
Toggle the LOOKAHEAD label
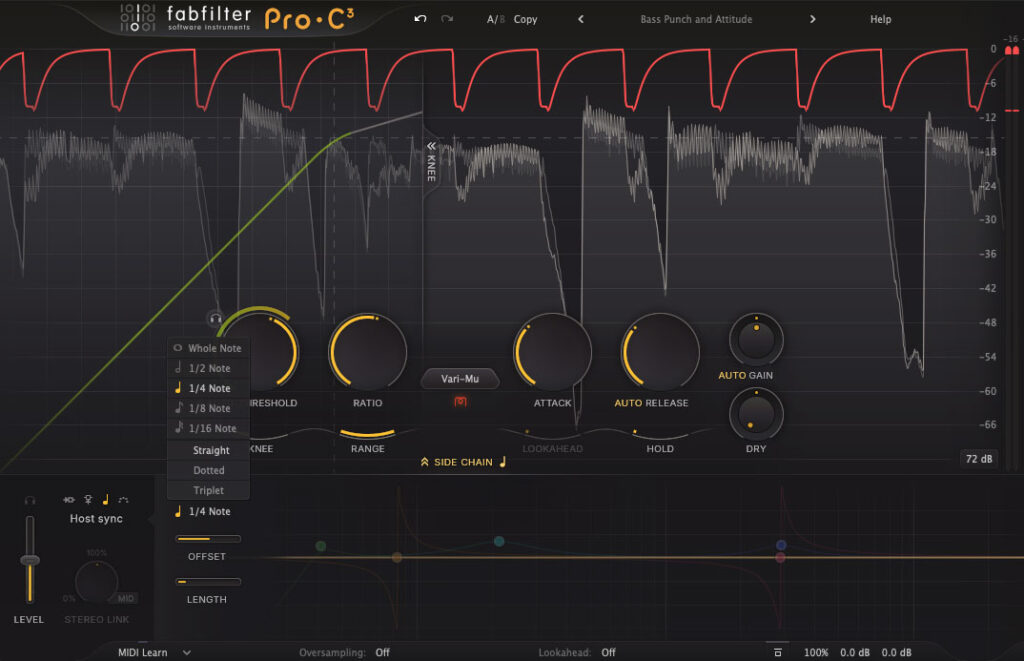[552, 449]
